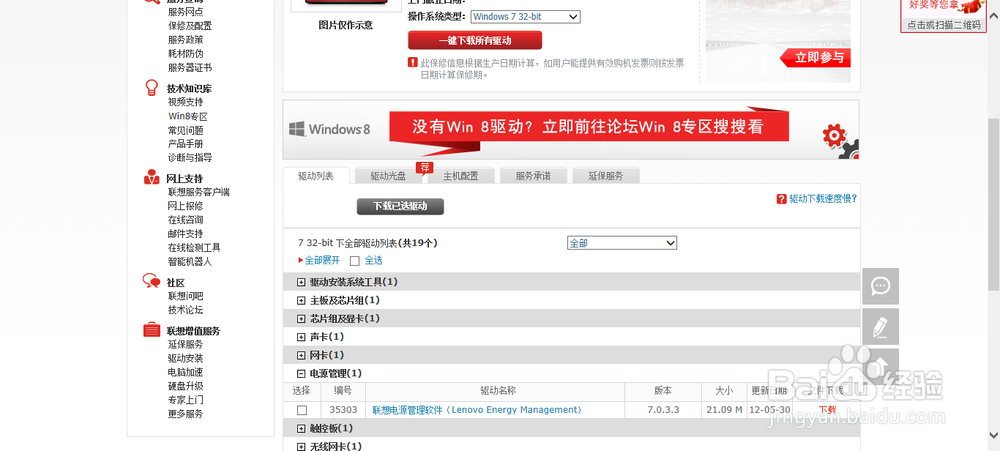Expand the 无线网卡(1) group
This screenshot has height=451, width=1000.
point(302,447)
